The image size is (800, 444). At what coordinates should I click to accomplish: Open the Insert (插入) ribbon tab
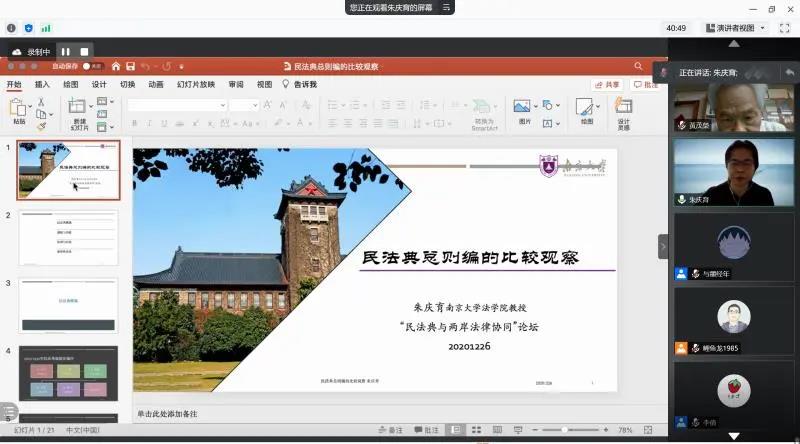click(x=42, y=85)
